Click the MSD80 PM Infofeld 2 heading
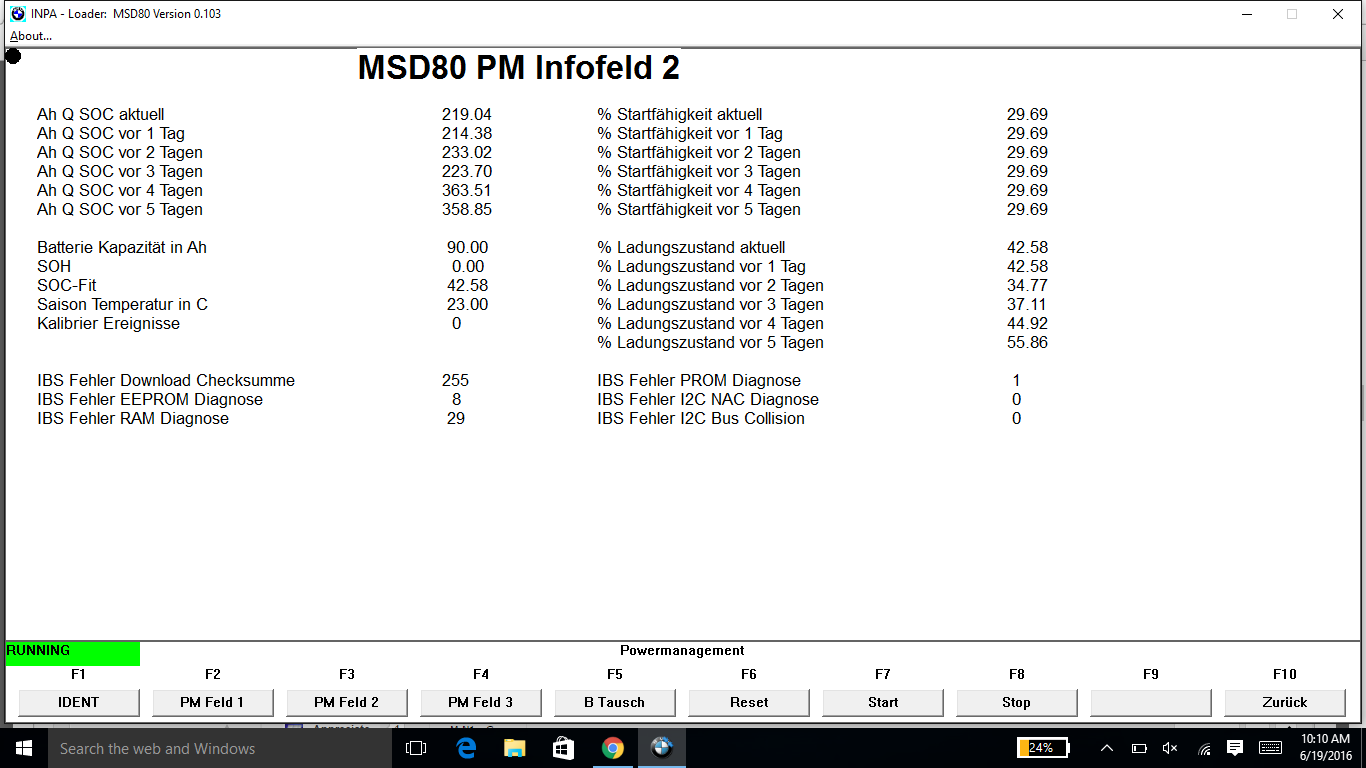Image resolution: width=1366 pixels, height=768 pixels. coord(519,68)
